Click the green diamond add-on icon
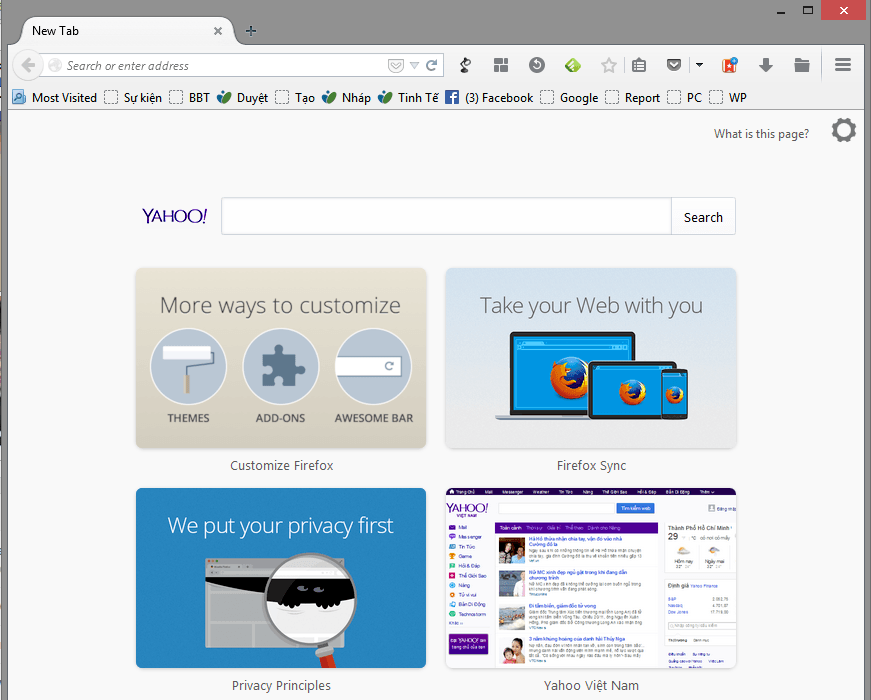 point(573,66)
